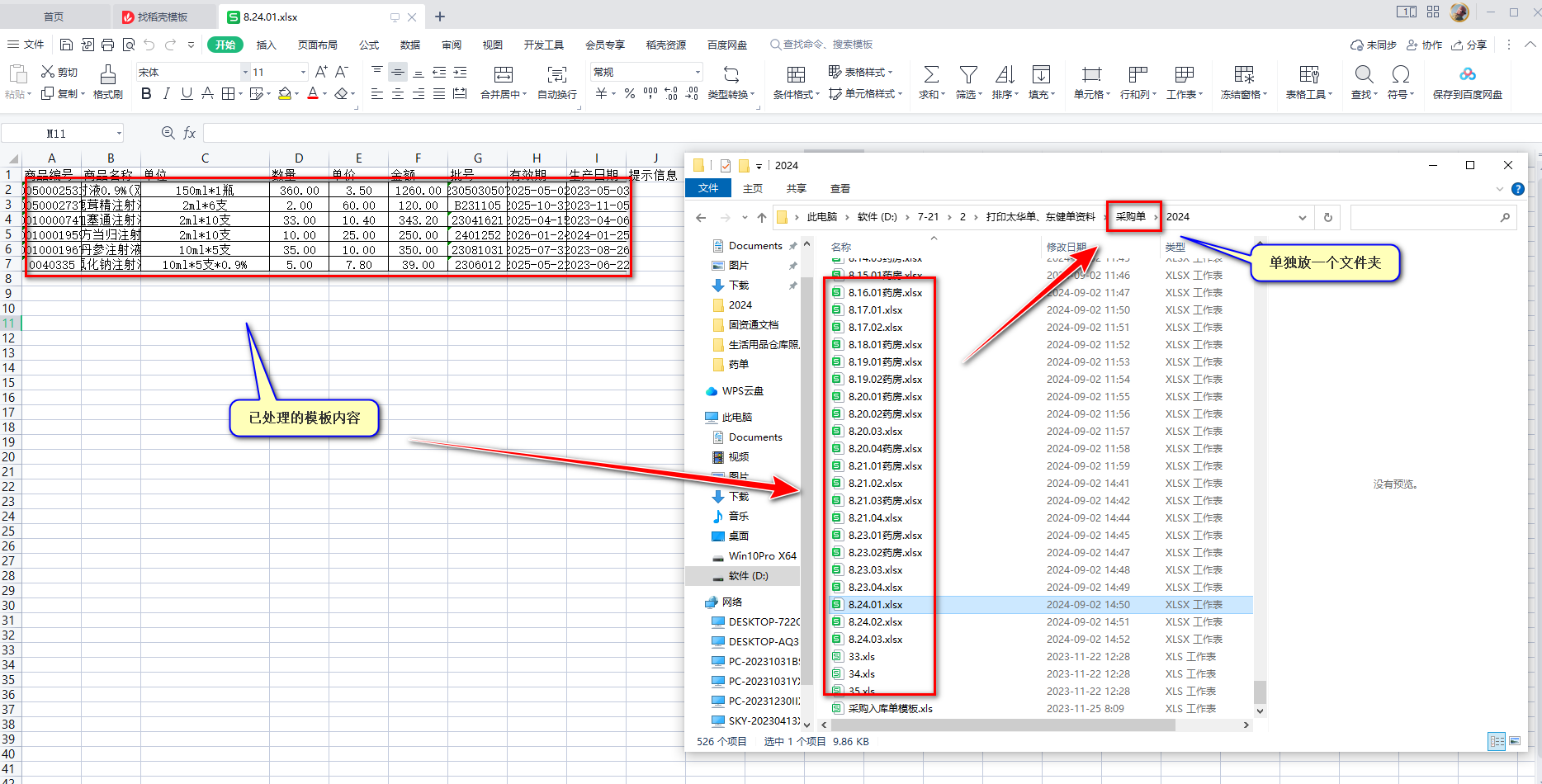
Task: Click Save to Baidu Netdisk (保存到百度网盘) icon
Action: (x=1467, y=75)
